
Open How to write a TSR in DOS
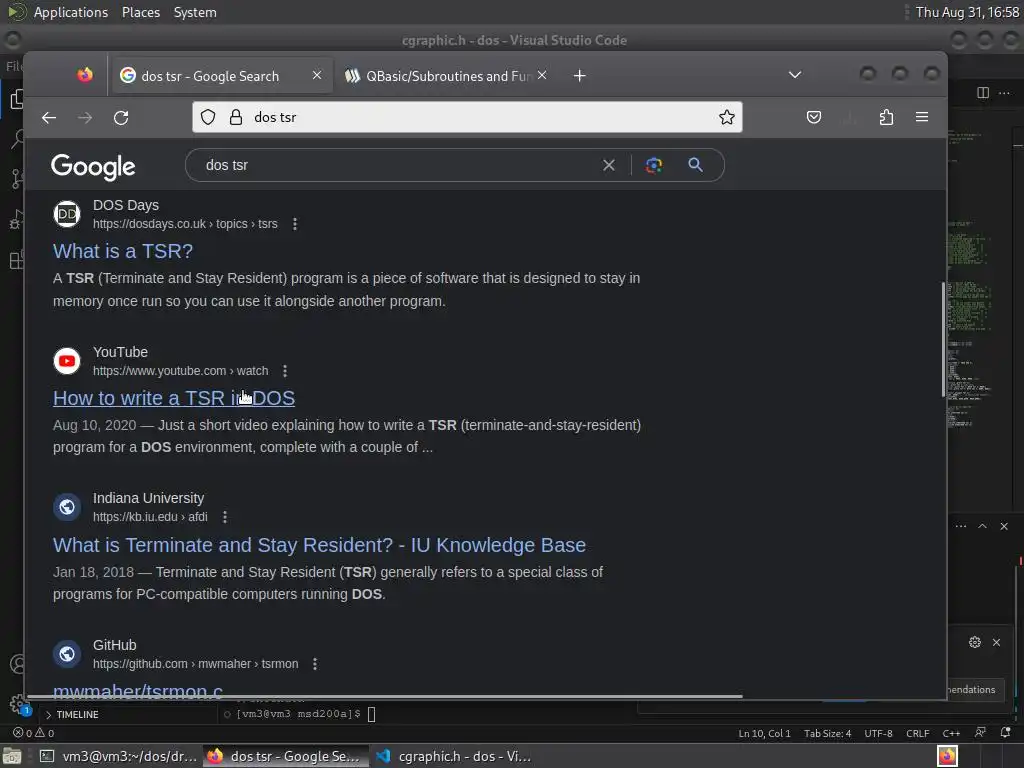point(174,398)
